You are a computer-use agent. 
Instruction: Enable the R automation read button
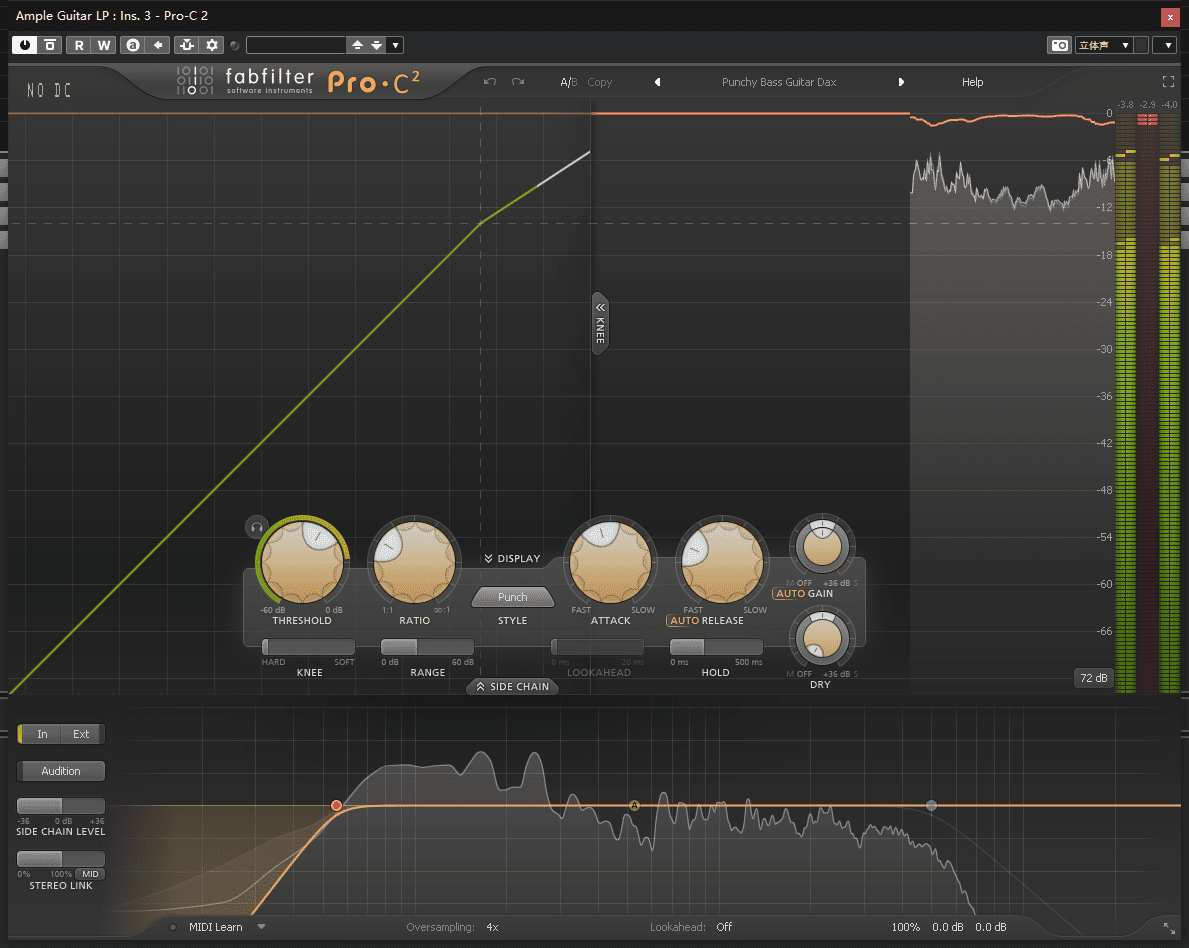tap(79, 45)
